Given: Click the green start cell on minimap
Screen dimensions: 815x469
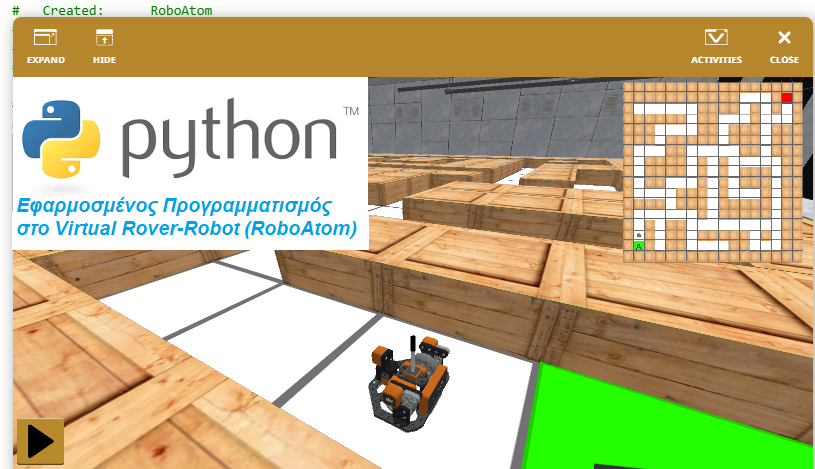Looking at the screenshot, I should (x=639, y=245).
